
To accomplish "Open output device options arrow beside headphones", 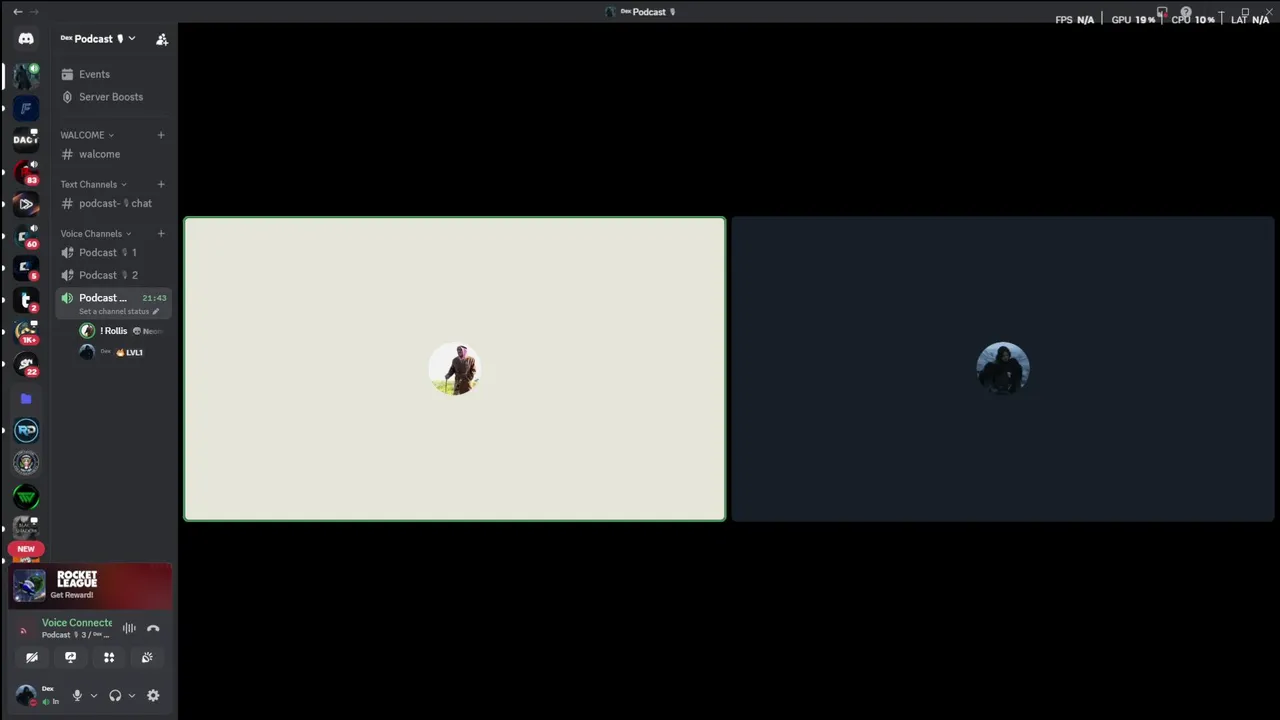I will [x=131, y=696].
